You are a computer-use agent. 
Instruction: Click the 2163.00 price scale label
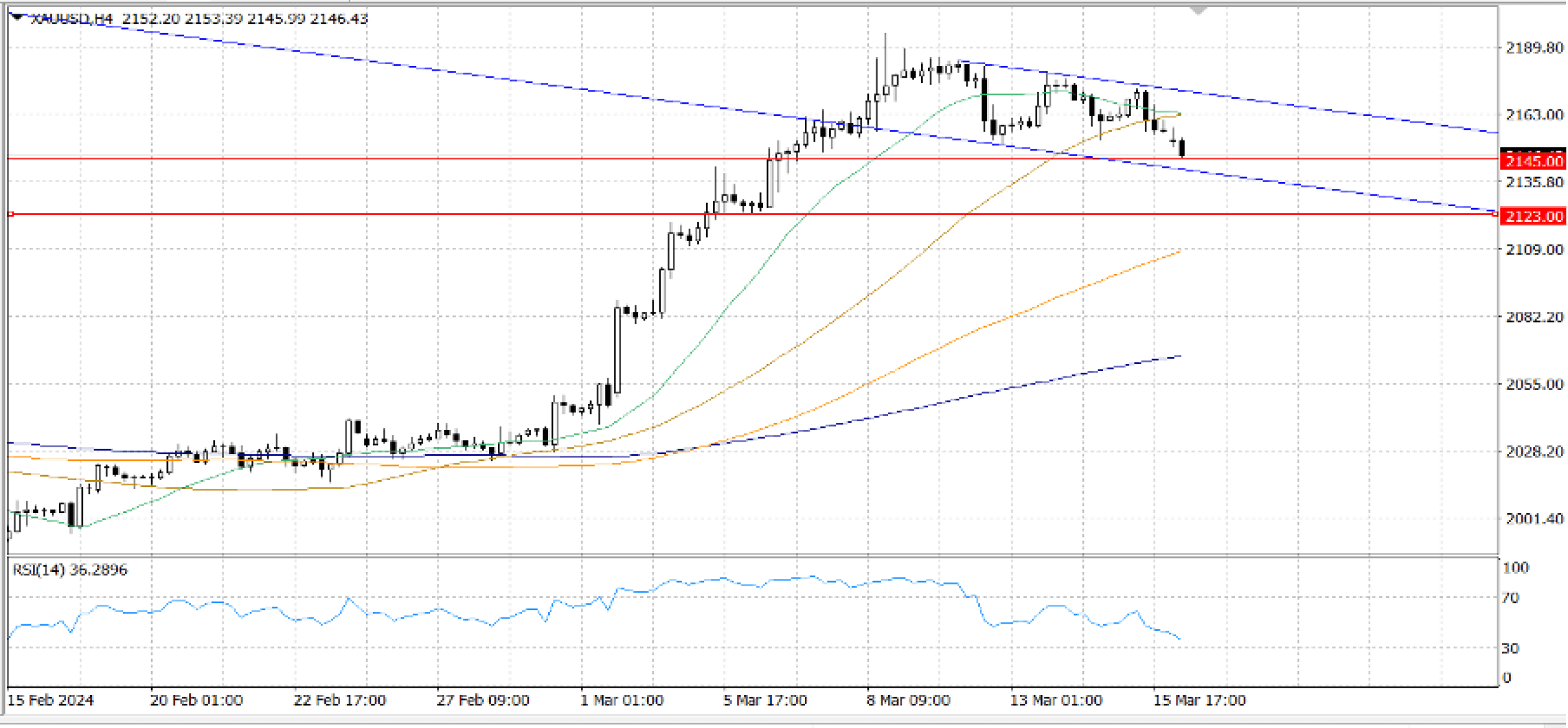(x=1533, y=115)
